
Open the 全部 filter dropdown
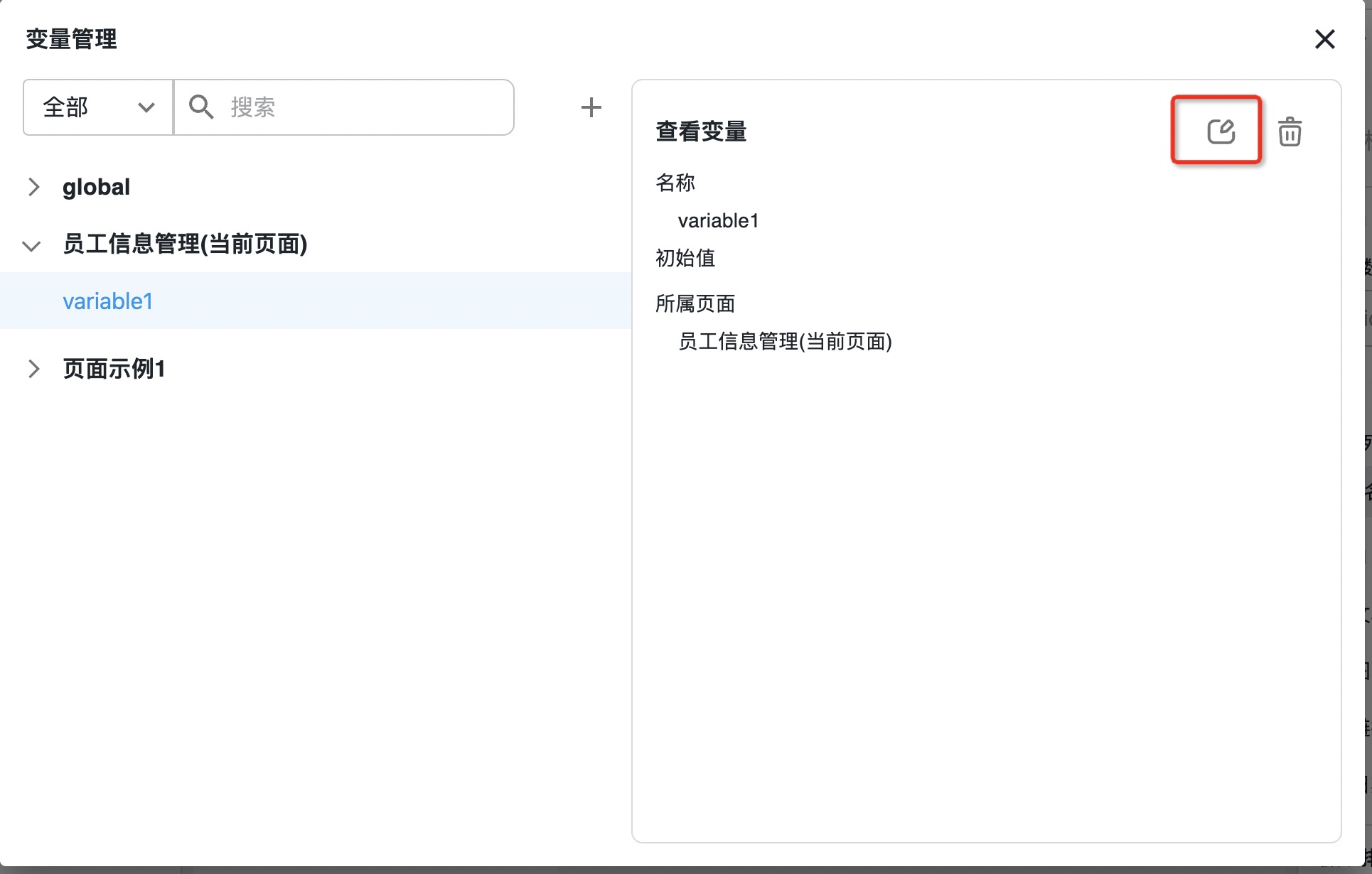[x=98, y=107]
